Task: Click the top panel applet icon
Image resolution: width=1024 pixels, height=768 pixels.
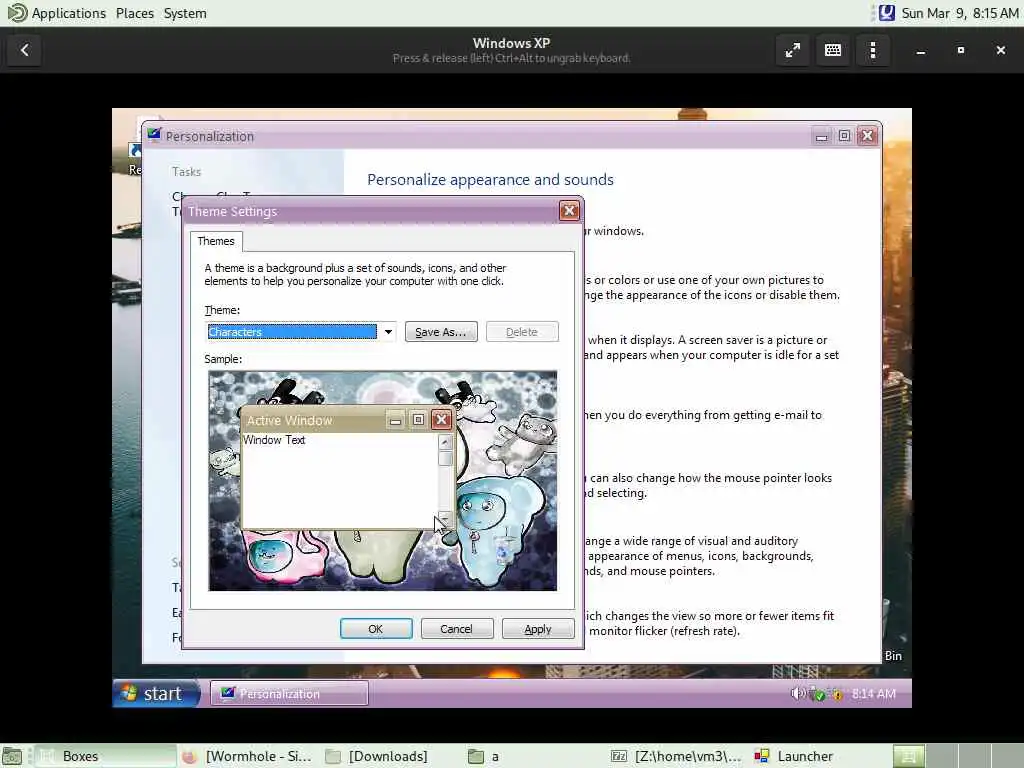Action: pyautogui.click(x=886, y=13)
